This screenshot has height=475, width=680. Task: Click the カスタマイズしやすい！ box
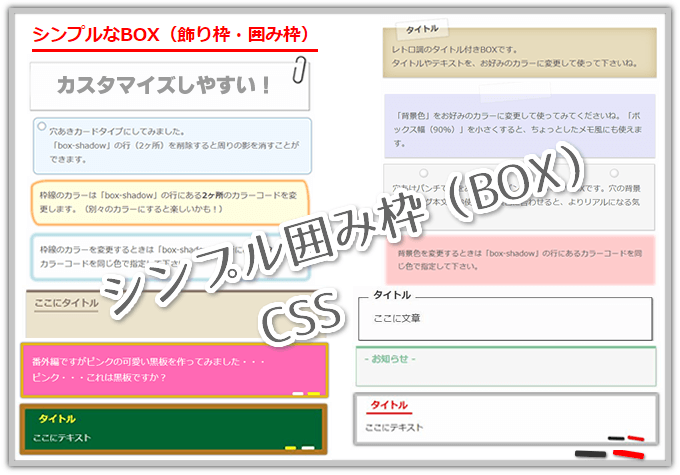click(x=165, y=86)
